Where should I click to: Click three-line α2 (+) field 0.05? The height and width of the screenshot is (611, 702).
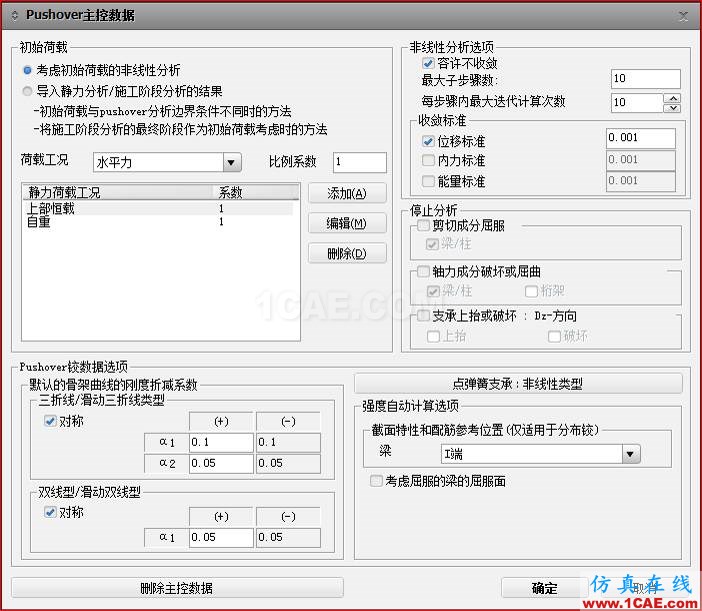221,463
